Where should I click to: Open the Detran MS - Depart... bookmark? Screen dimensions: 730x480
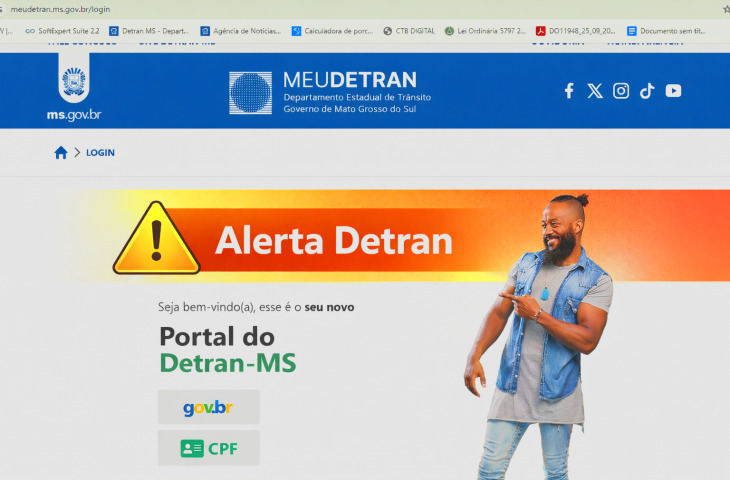click(149, 31)
